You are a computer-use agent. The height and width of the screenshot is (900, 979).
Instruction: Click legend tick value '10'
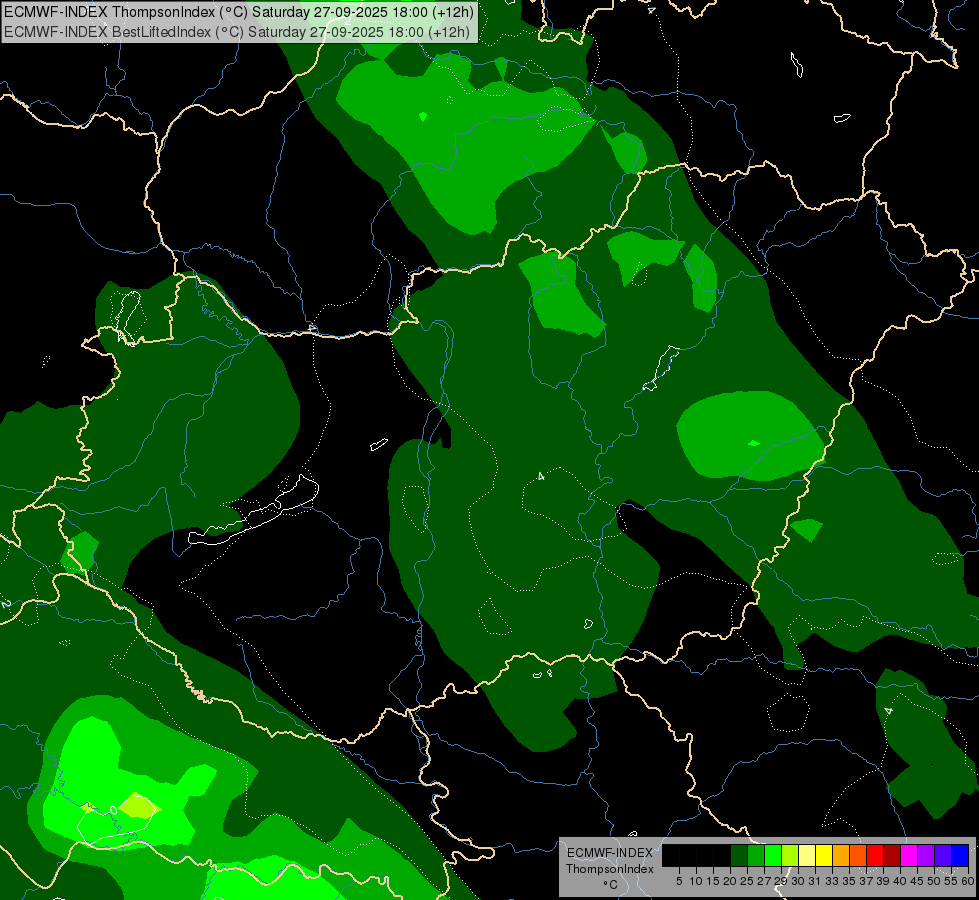pyautogui.click(x=696, y=881)
